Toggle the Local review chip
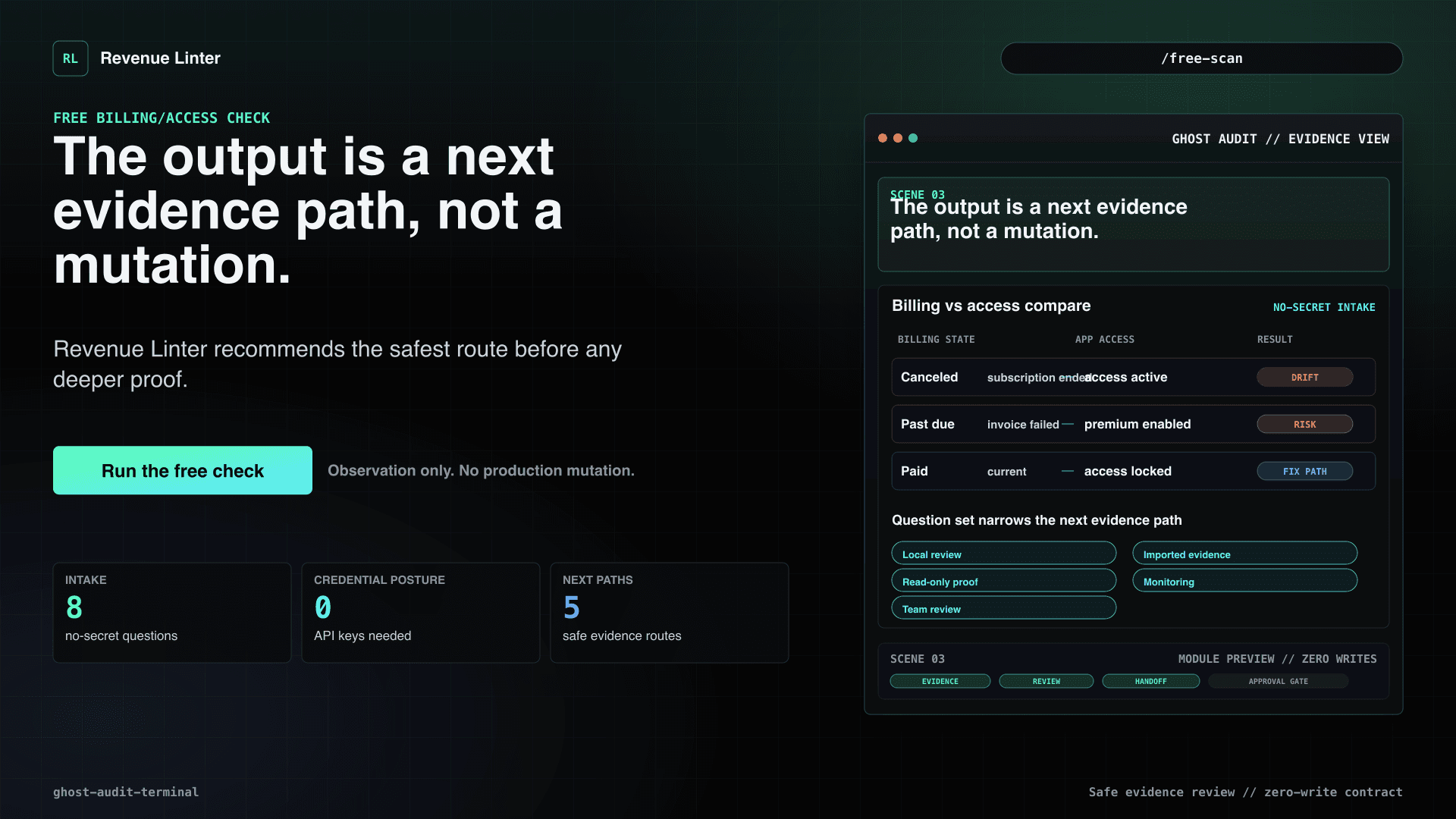Screen dimensions: 1456x819 (1004, 554)
